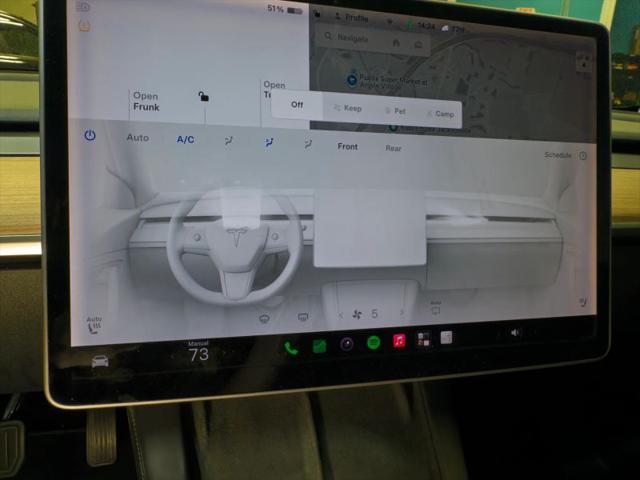The image size is (640, 480).
Task: Select the blue face-level airflow vent icon
Action: 269,142
